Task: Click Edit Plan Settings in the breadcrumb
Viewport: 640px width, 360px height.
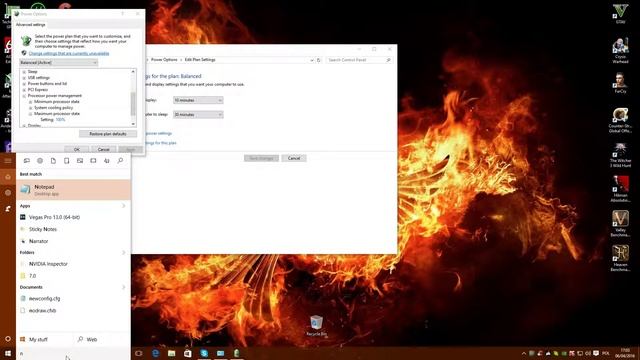Action: point(200,60)
